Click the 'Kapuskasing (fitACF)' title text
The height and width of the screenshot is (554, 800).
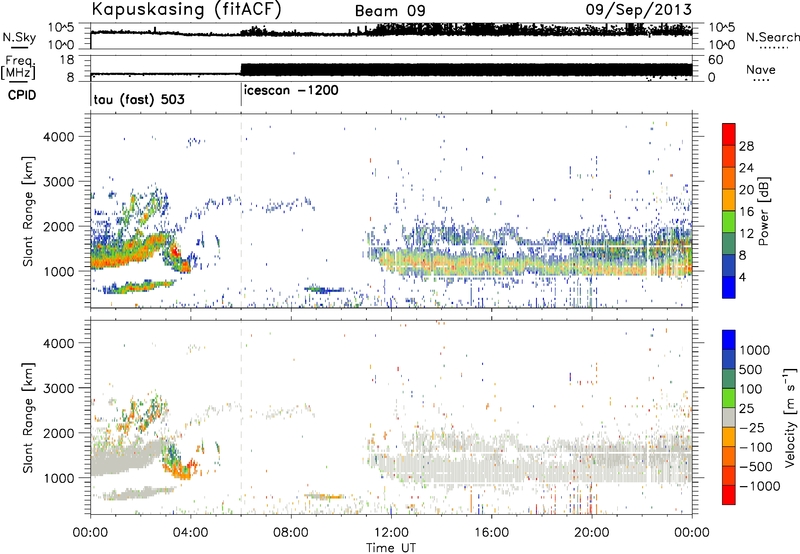[x=186, y=10]
